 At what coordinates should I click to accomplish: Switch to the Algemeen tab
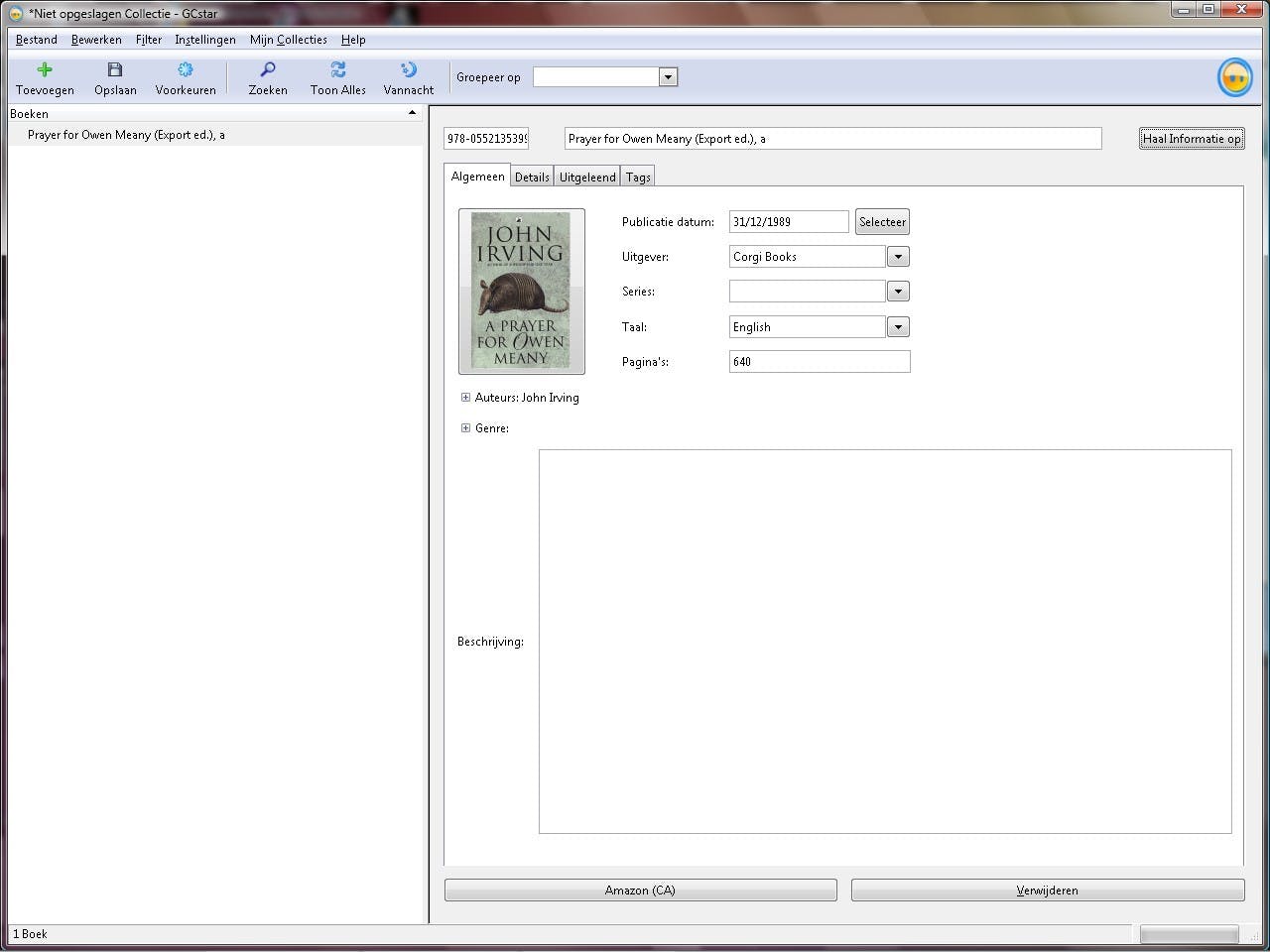click(477, 176)
